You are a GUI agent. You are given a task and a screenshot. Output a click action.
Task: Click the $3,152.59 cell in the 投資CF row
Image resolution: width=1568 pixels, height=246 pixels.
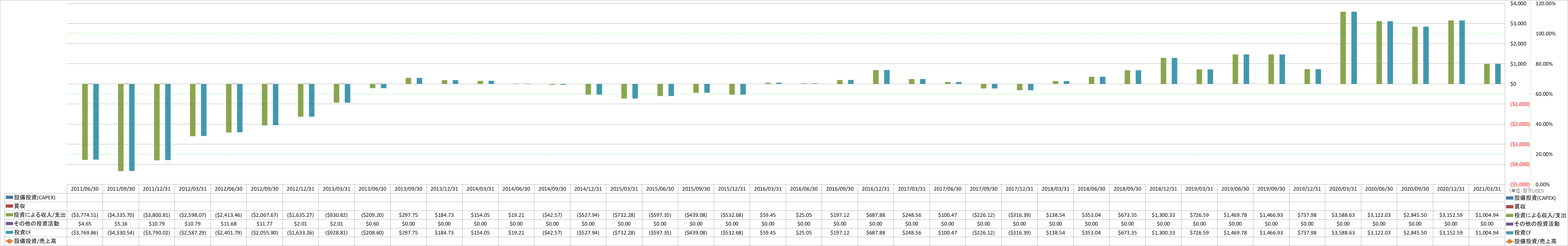1451,233
